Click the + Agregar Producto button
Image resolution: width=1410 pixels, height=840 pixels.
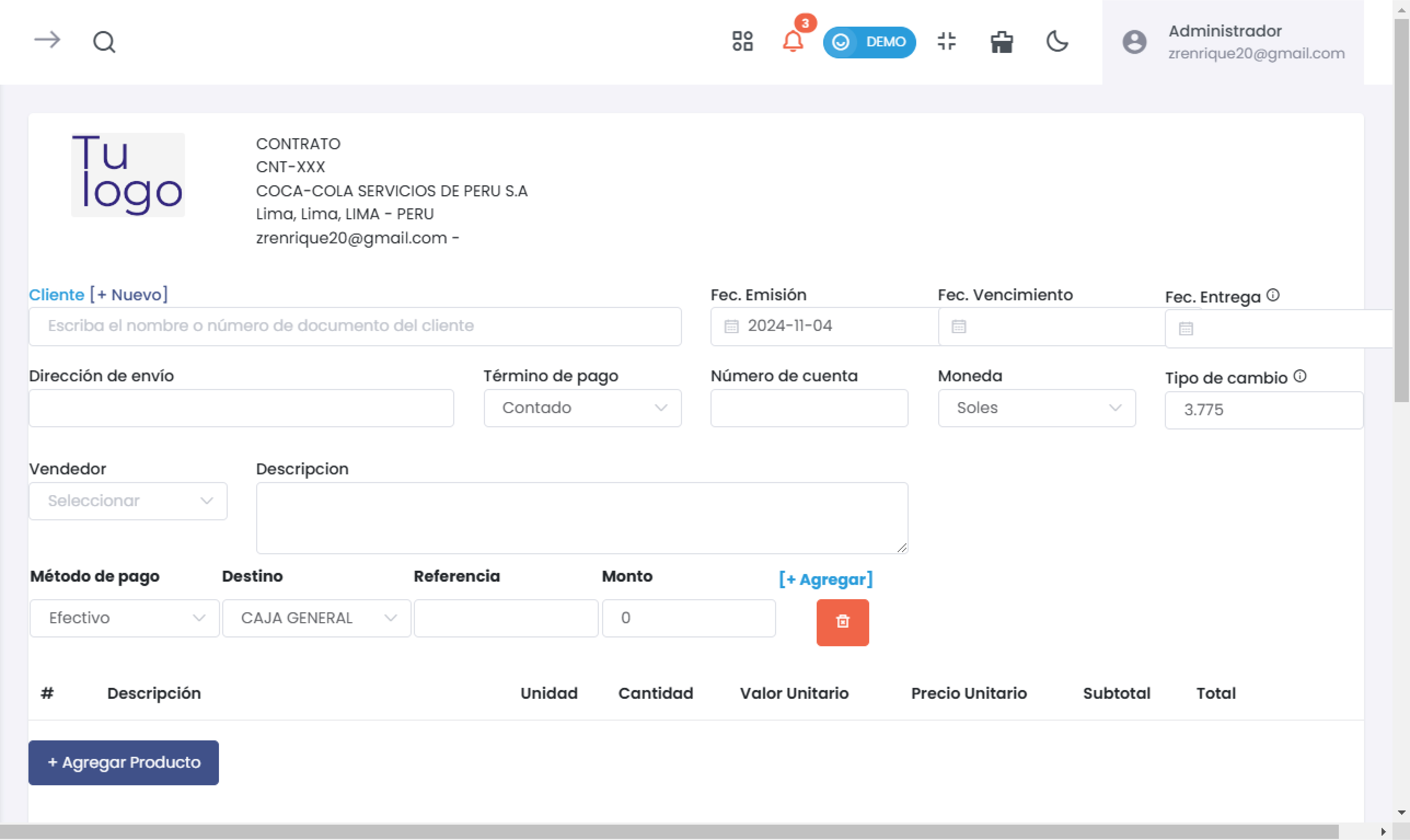(x=124, y=762)
